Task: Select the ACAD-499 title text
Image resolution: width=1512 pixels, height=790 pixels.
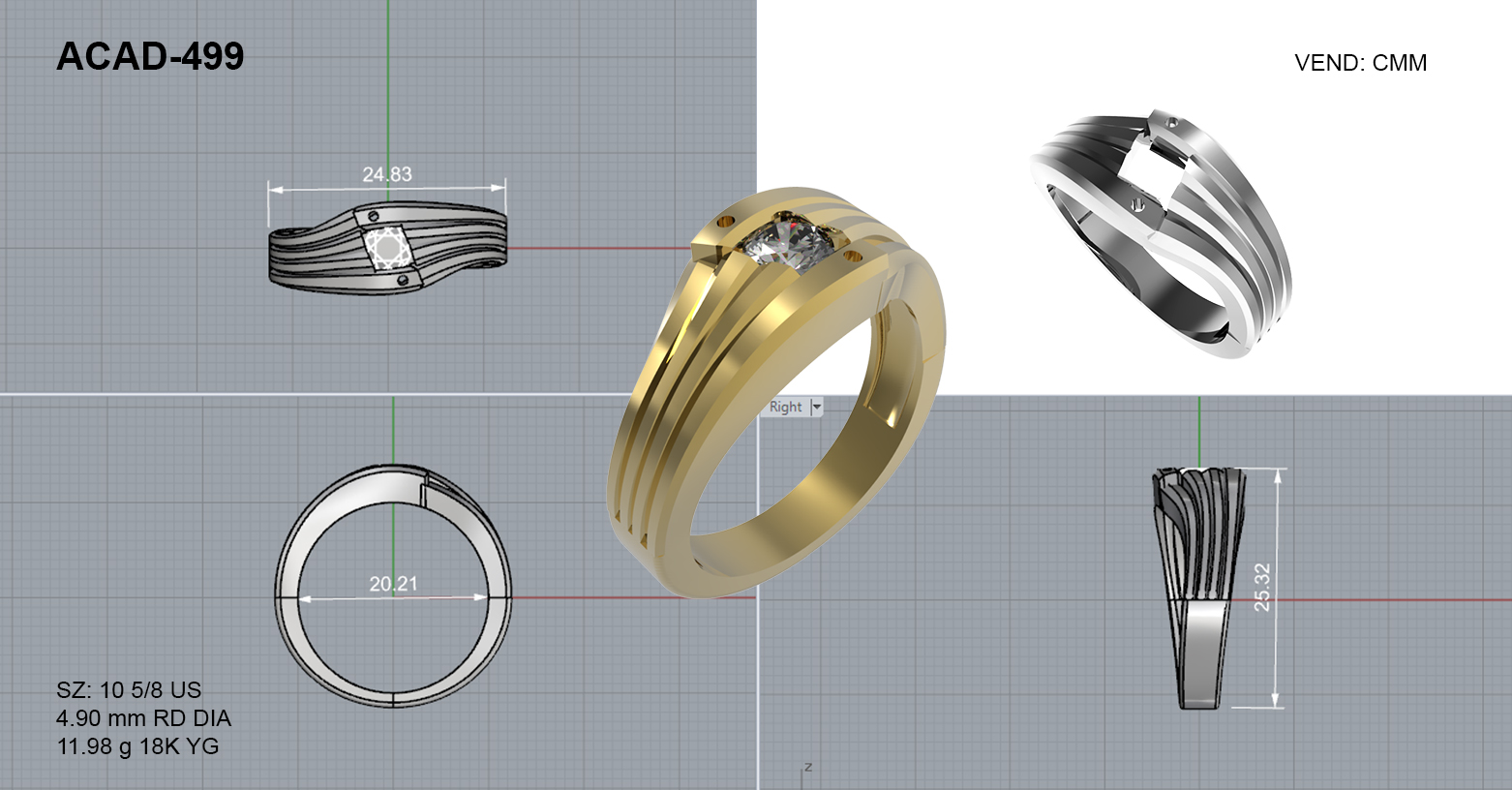Action: point(150,57)
